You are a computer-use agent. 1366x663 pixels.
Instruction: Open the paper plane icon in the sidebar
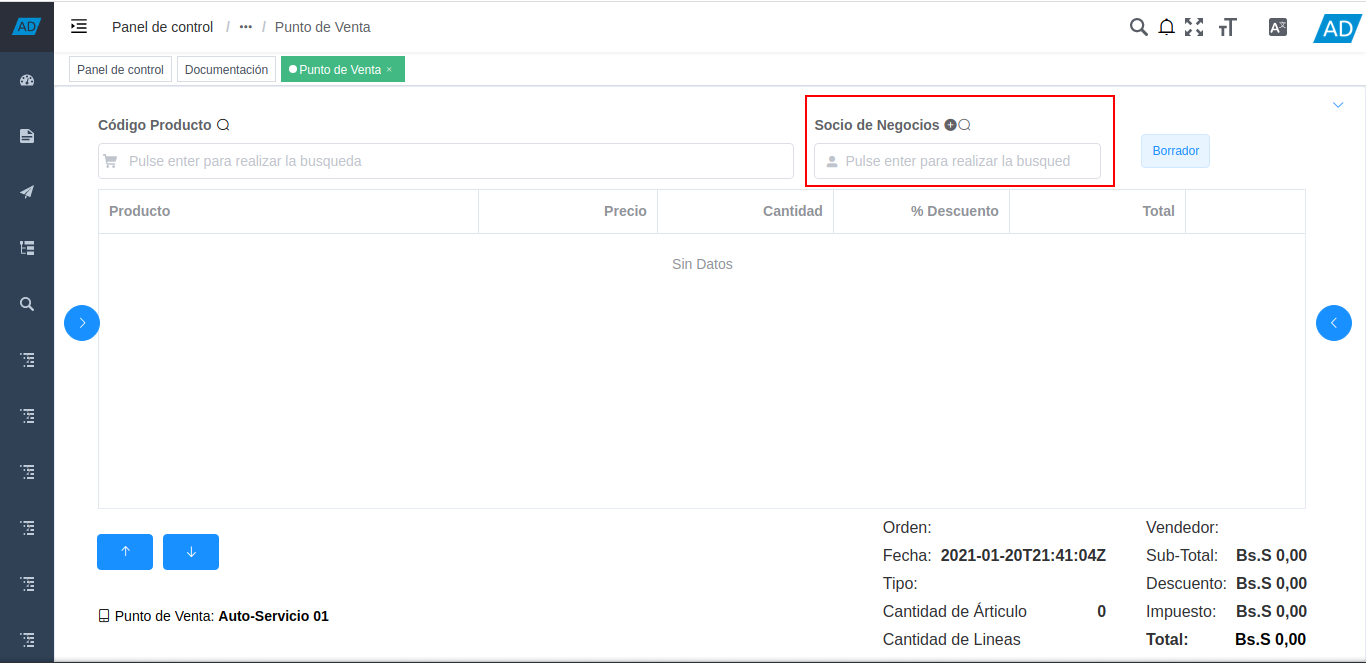pos(27,192)
